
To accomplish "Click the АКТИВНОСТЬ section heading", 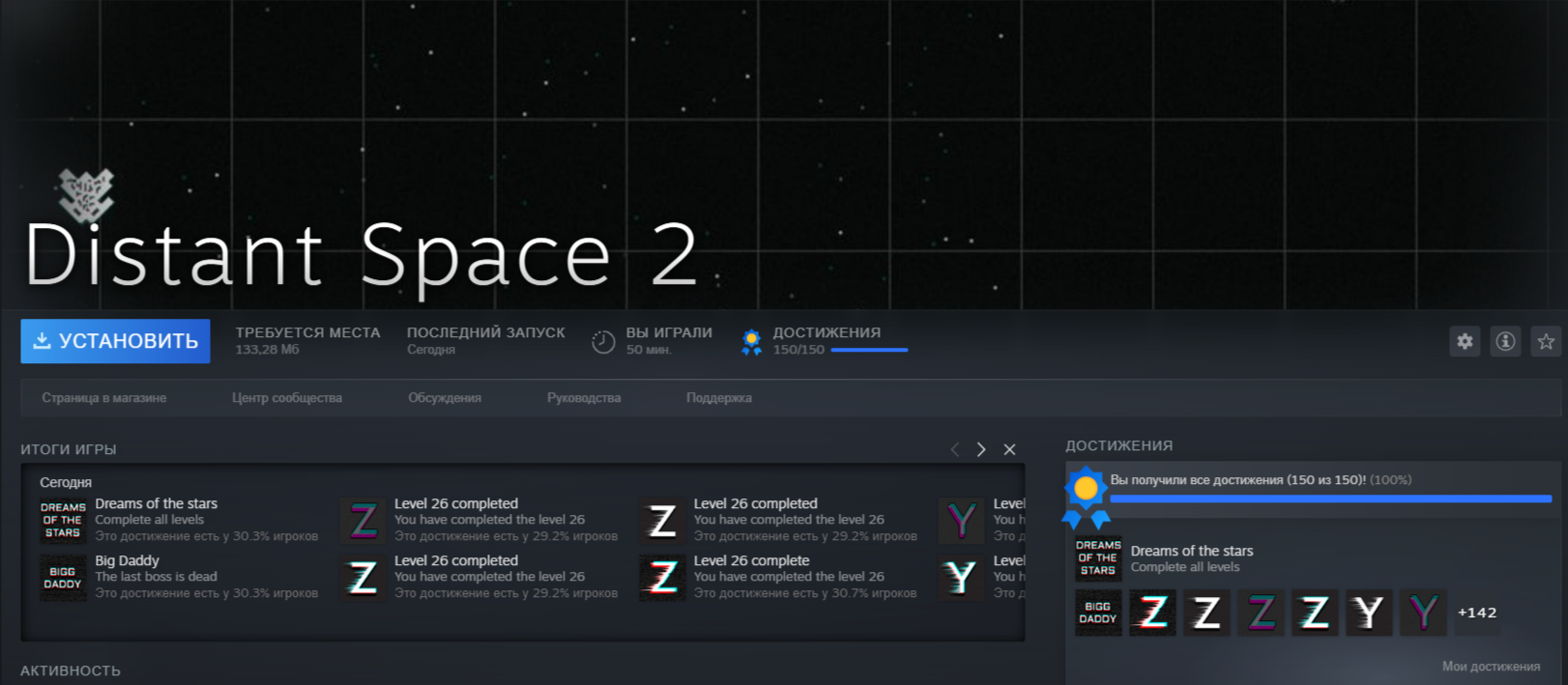I will coord(71,671).
